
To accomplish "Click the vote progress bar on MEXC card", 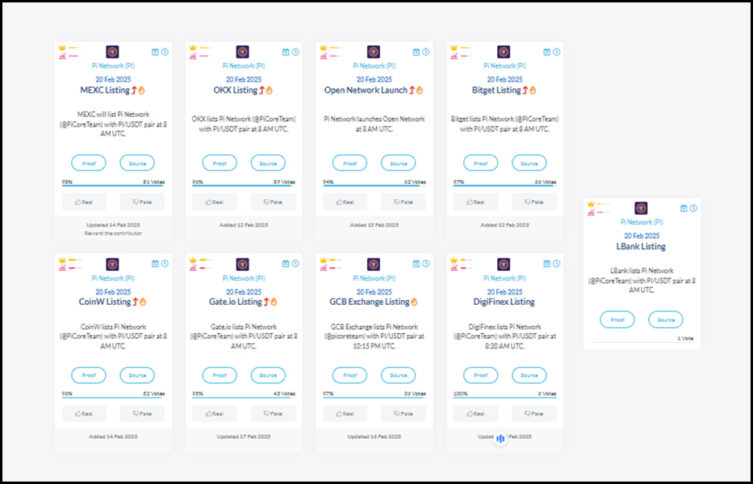I will pos(113,185).
